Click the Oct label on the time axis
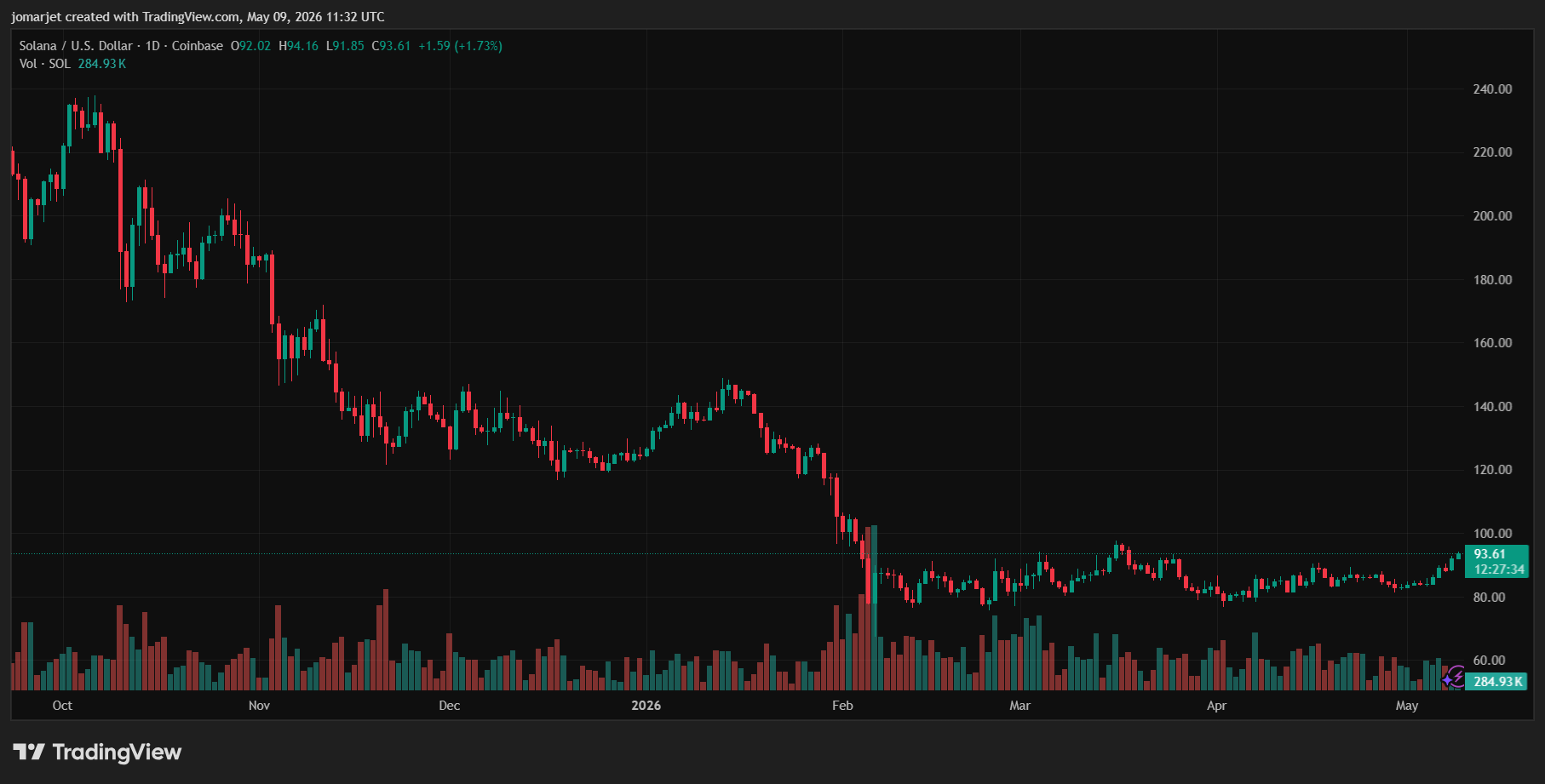Image resolution: width=1545 pixels, height=784 pixels. (62, 706)
